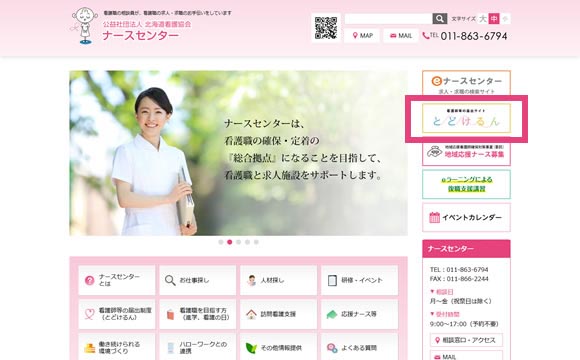
Task: Set text size to 中
Action: (x=494, y=18)
